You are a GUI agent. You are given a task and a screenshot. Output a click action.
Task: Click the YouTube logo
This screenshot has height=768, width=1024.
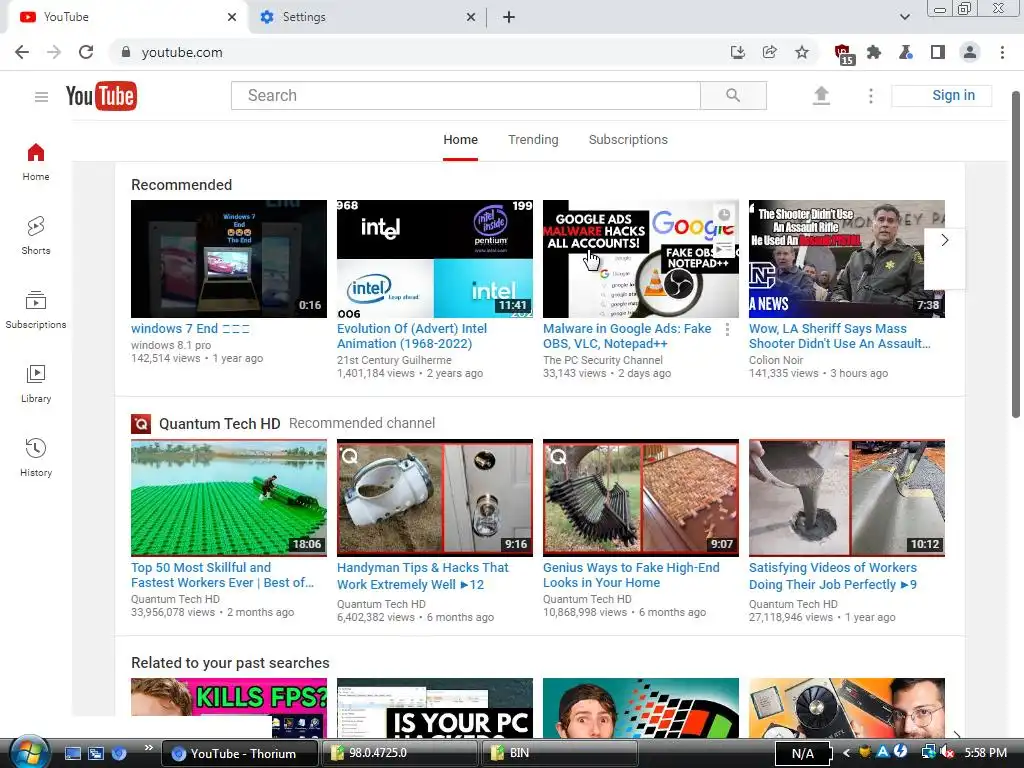tap(101, 96)
